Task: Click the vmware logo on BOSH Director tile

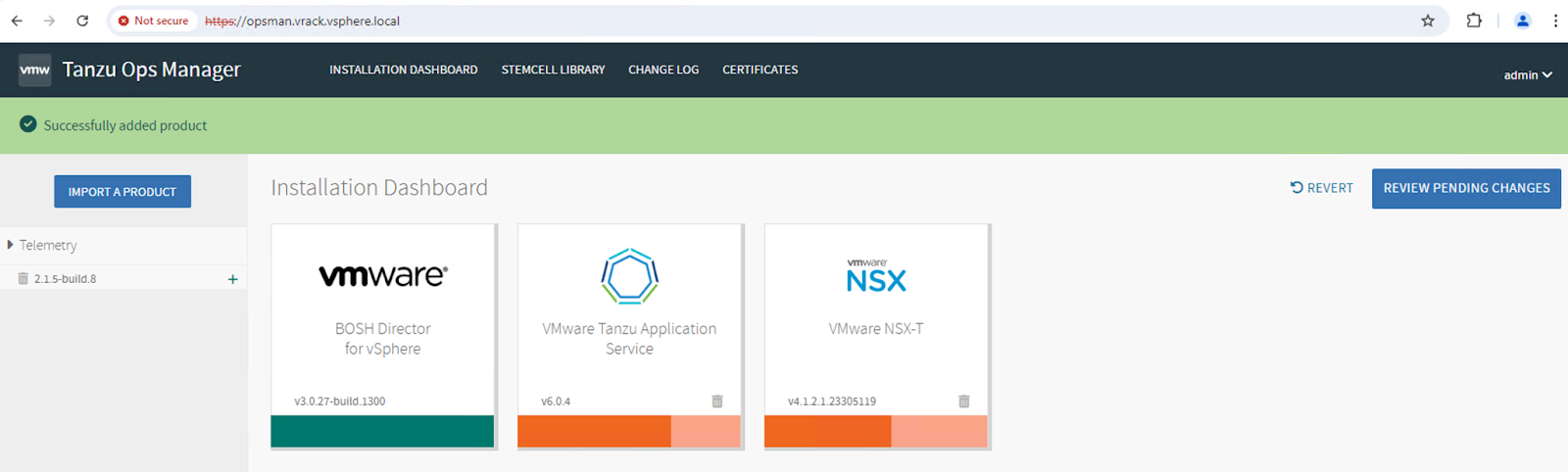Action: point(383,275)
